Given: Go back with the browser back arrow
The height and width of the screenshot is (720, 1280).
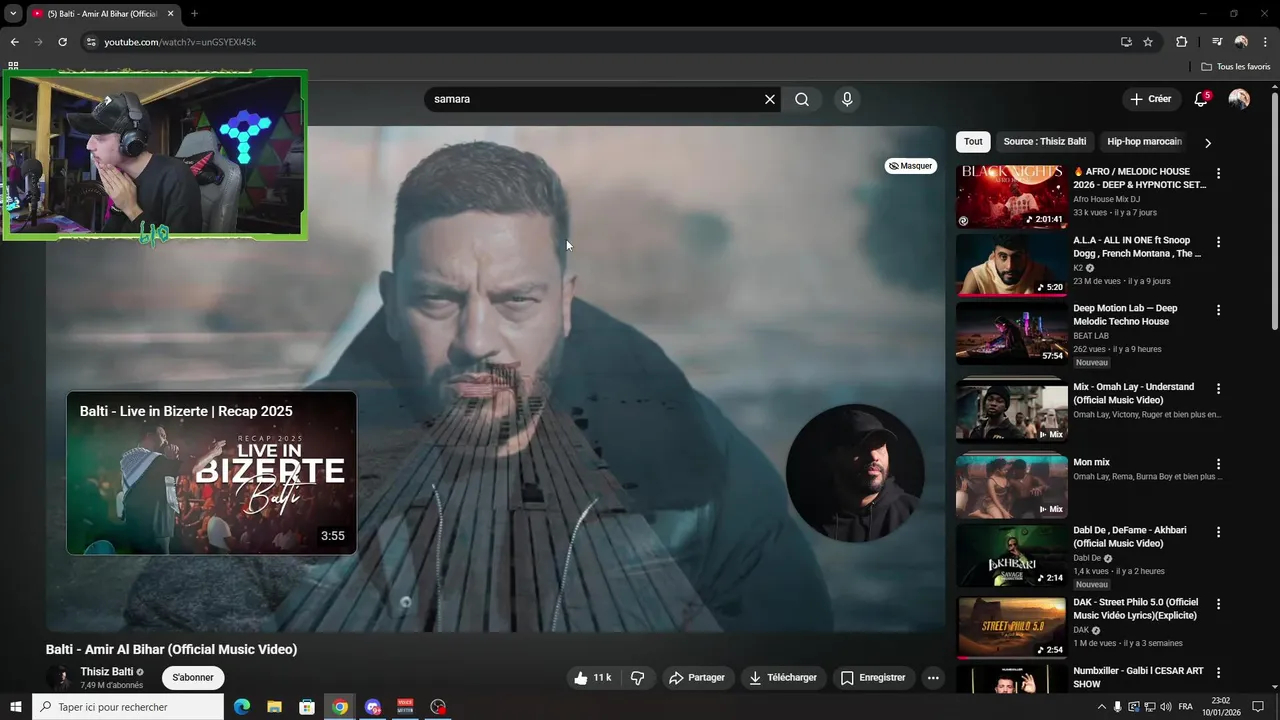Looking at the screenshot, I should [14, 42].
